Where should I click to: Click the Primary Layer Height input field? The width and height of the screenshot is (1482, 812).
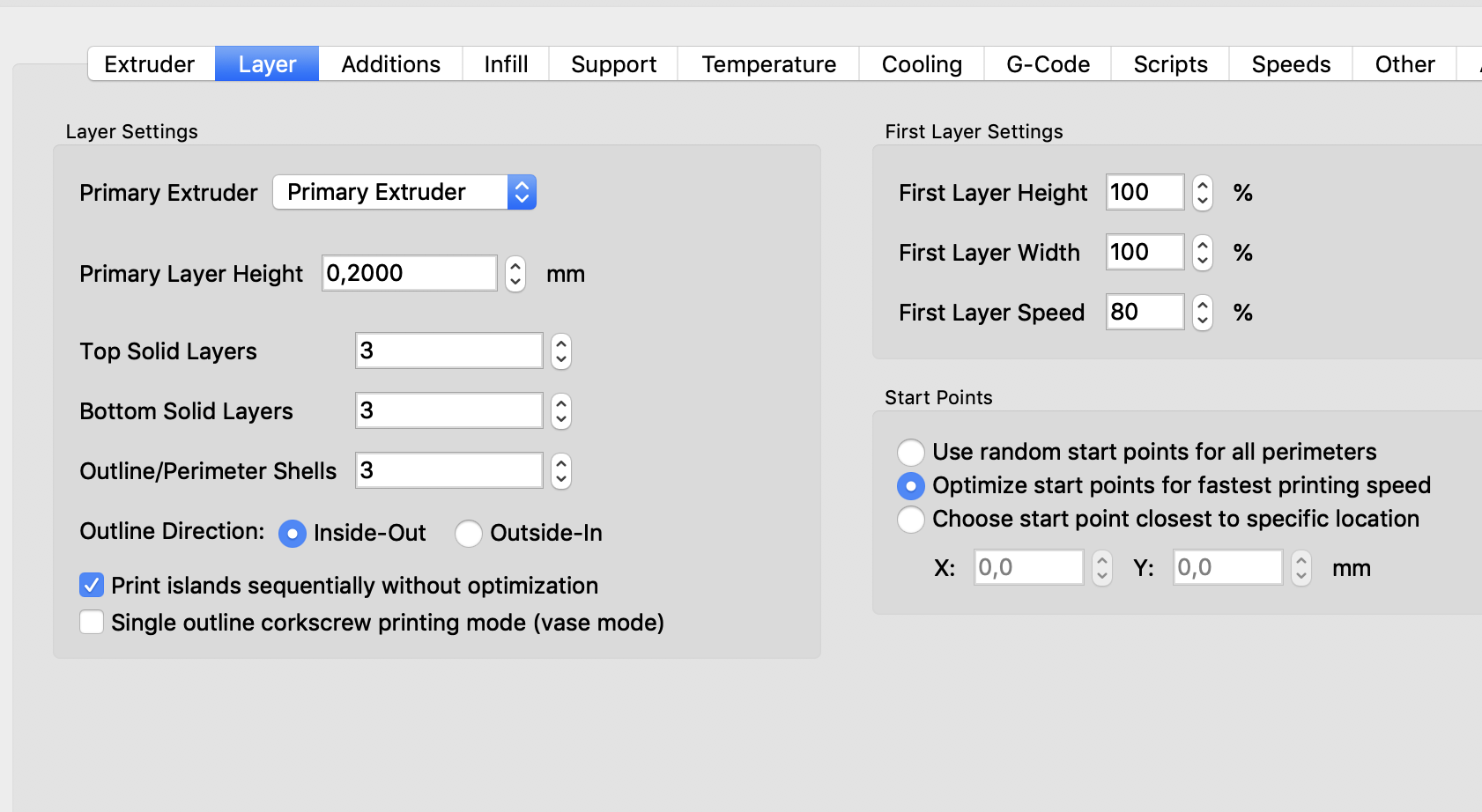coord(409,273)
